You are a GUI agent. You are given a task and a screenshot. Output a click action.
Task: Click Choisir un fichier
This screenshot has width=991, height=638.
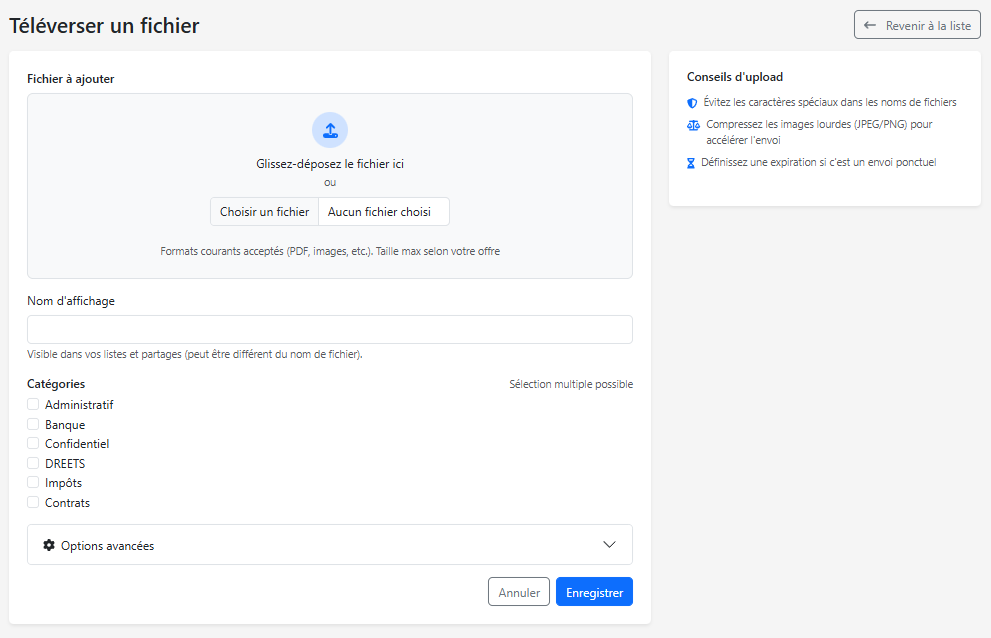pyautogui.click(x=263, y=211)
